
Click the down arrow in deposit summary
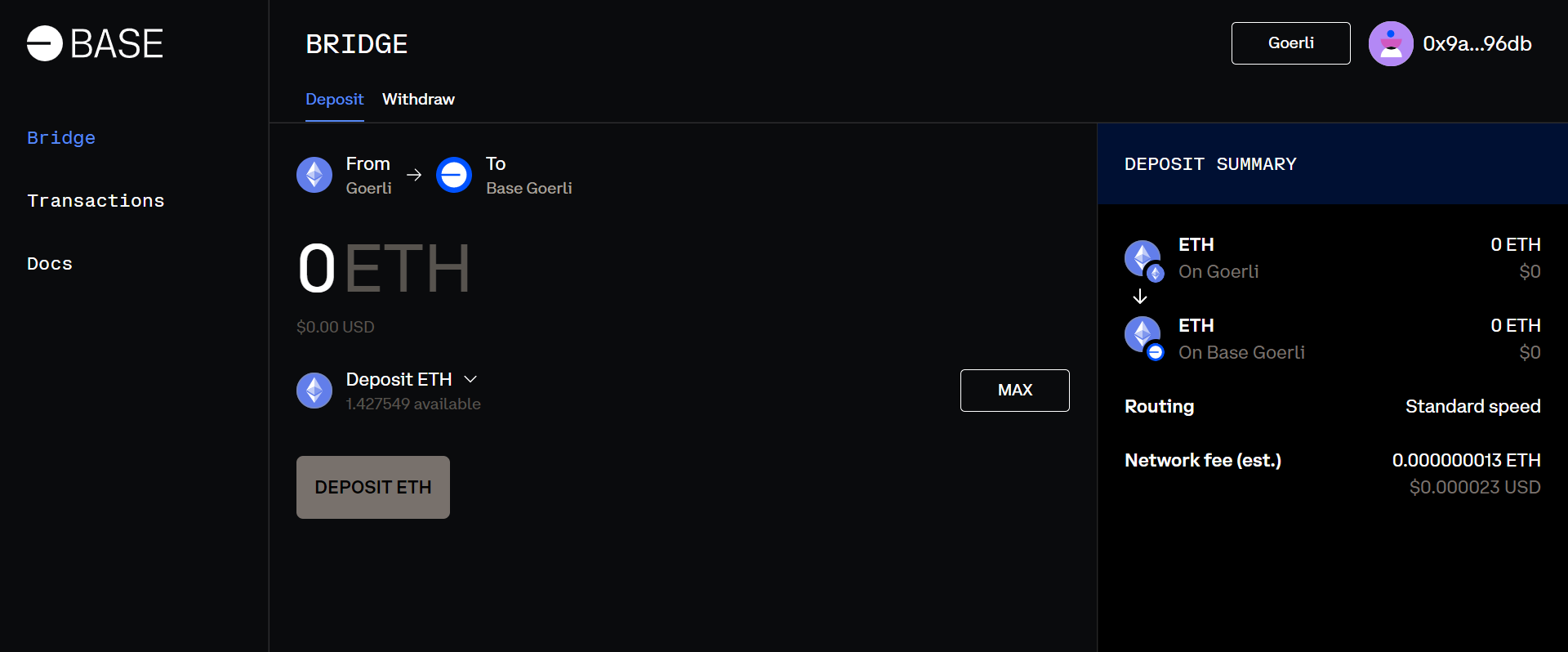pyautogui.click(x=1140, y=297)
